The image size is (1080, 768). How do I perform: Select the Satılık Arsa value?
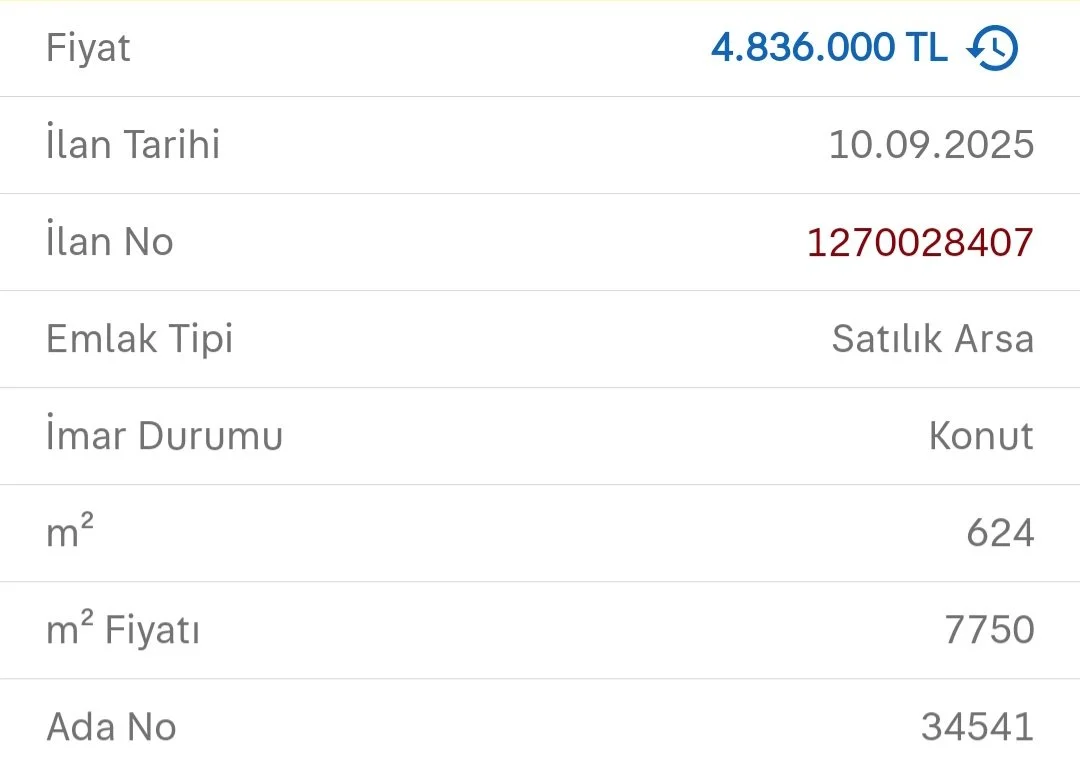(932, 339)
